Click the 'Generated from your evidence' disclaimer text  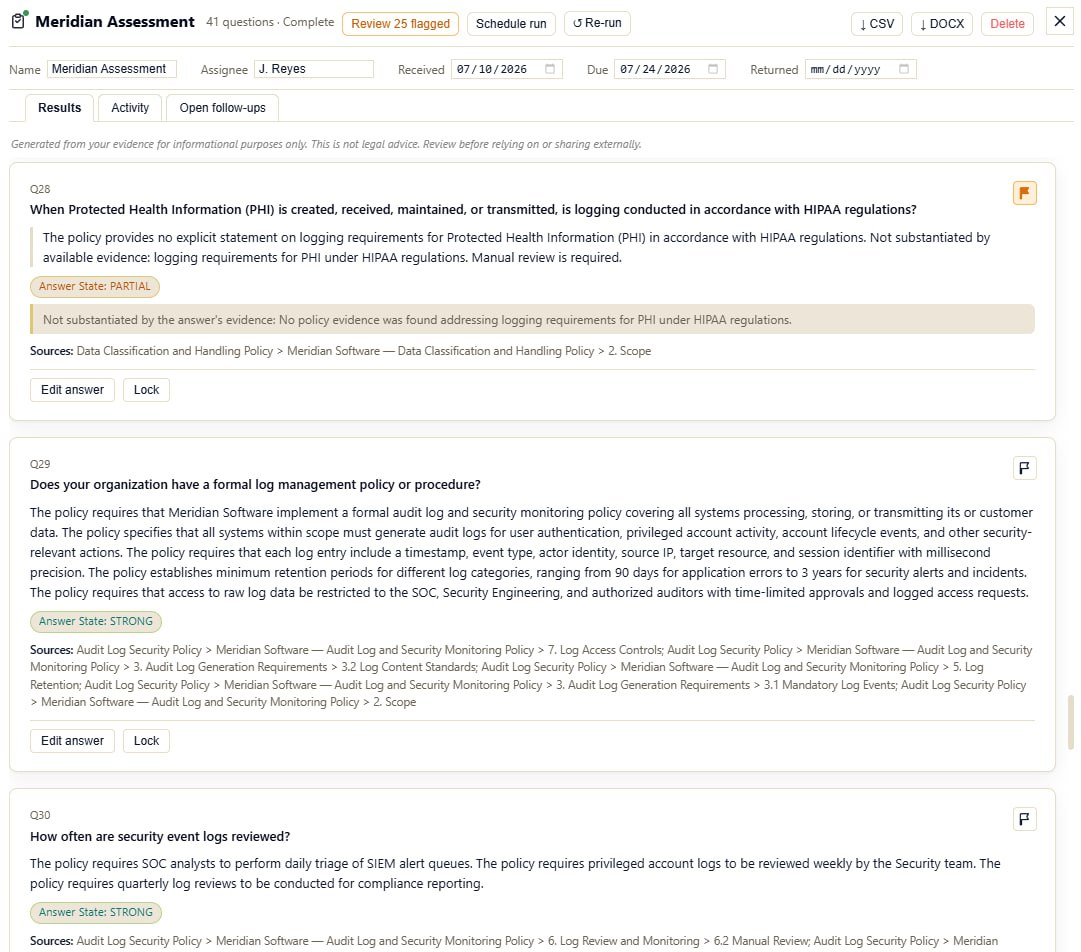[326, 144]
